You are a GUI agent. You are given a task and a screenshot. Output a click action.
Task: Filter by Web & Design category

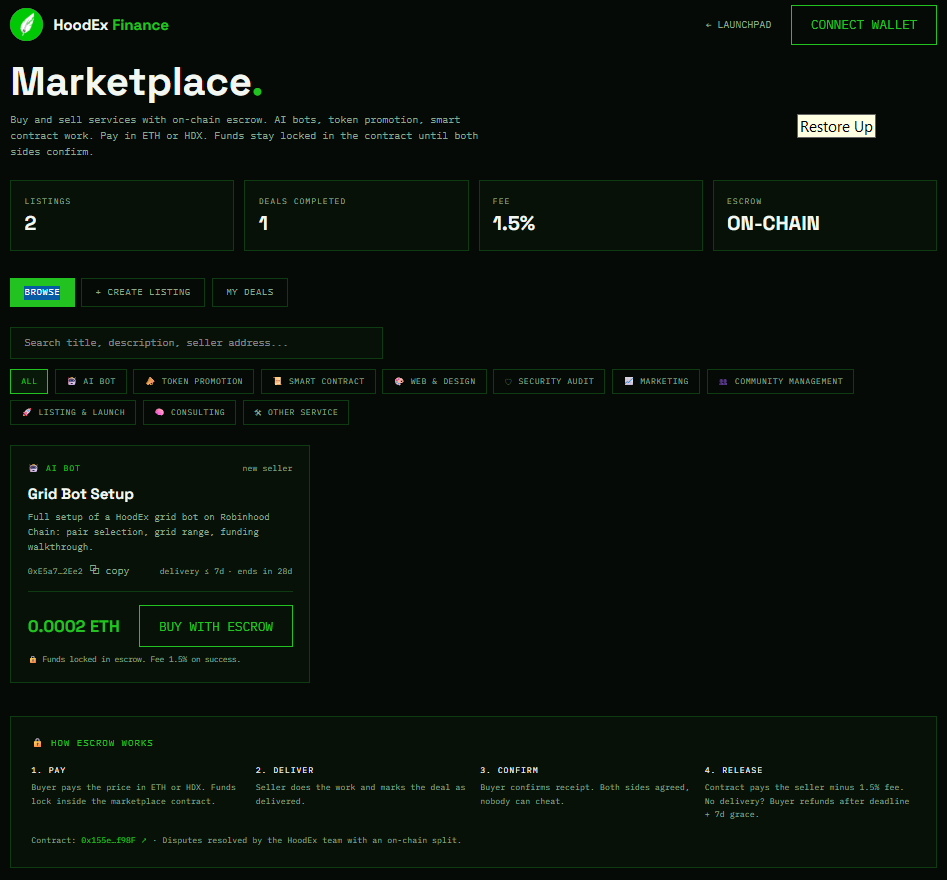coord(434,382)
